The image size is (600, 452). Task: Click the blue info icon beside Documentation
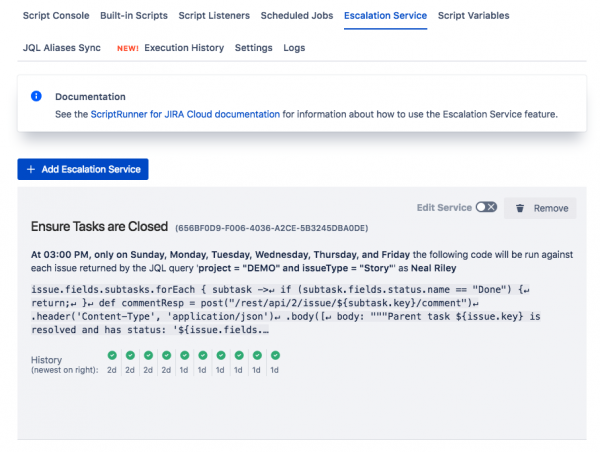pos(36,96)
